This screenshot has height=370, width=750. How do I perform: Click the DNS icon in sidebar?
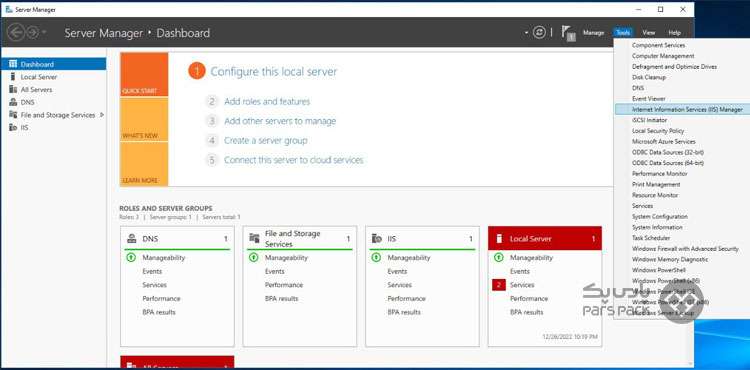coord(13,102)
